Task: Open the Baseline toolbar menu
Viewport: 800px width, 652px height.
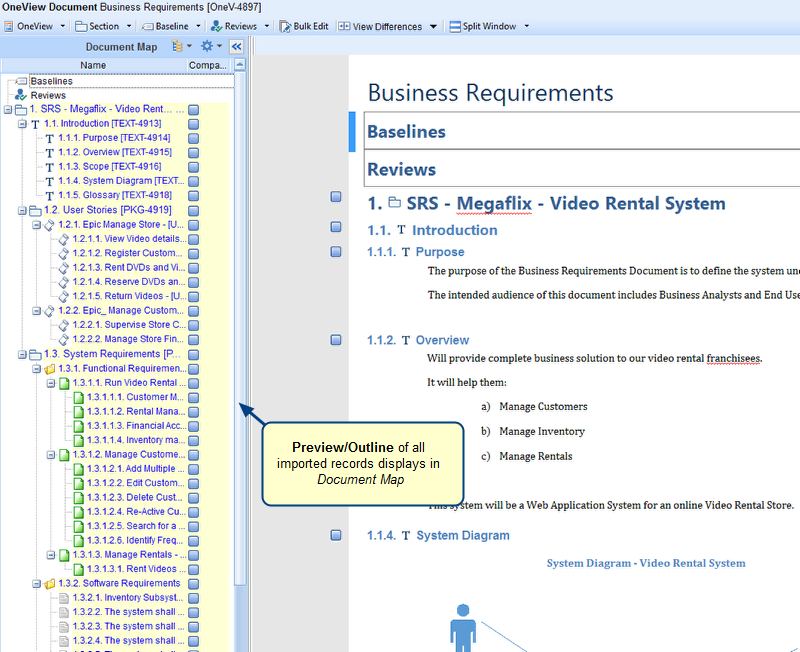Action: point(170,26)
